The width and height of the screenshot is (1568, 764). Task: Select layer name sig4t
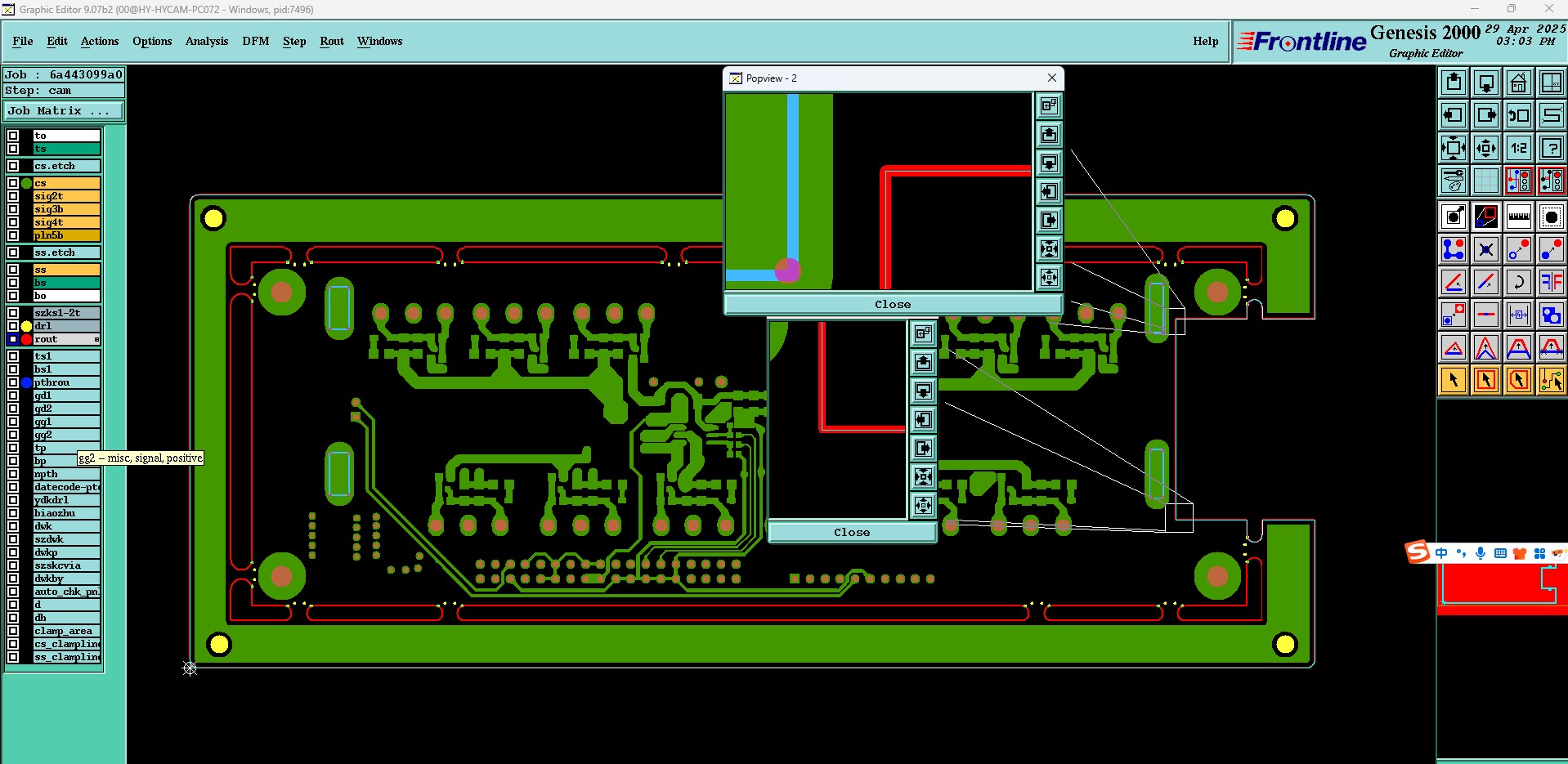66,222
